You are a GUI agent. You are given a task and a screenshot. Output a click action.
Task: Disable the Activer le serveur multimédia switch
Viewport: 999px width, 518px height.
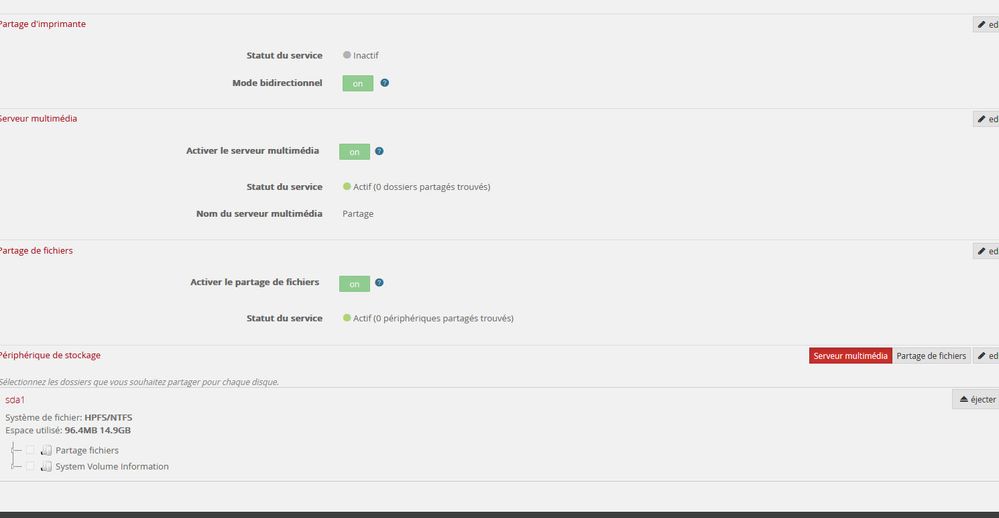click(354, 152)
